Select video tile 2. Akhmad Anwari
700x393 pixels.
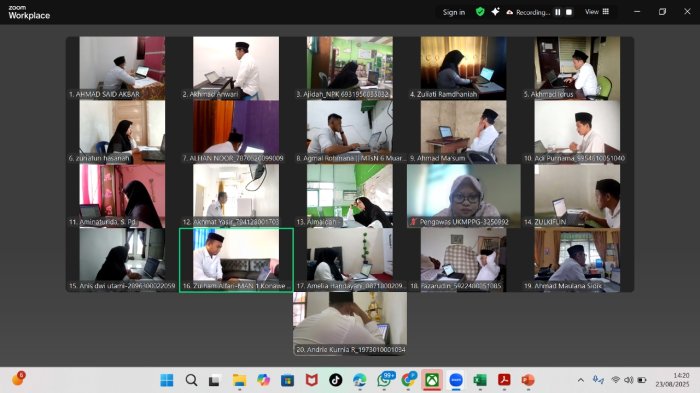click(236, 68)
